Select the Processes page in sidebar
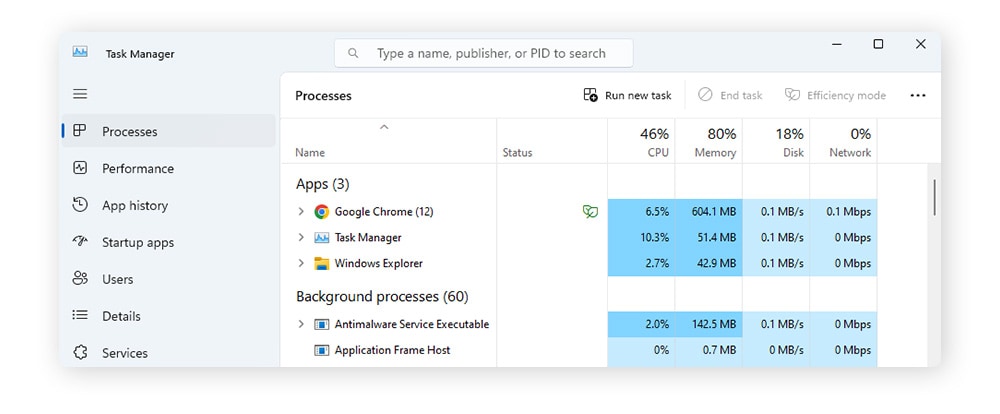 (168, 131)
